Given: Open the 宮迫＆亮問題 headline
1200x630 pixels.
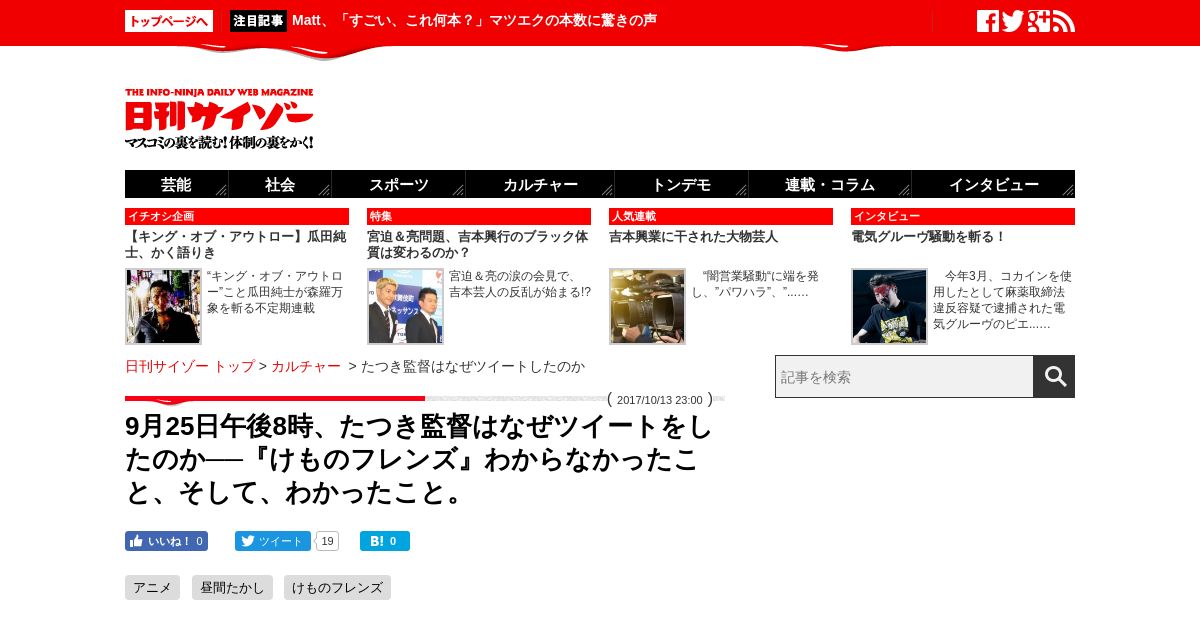Looking at the screenshot, I should [x=478, y=245].
